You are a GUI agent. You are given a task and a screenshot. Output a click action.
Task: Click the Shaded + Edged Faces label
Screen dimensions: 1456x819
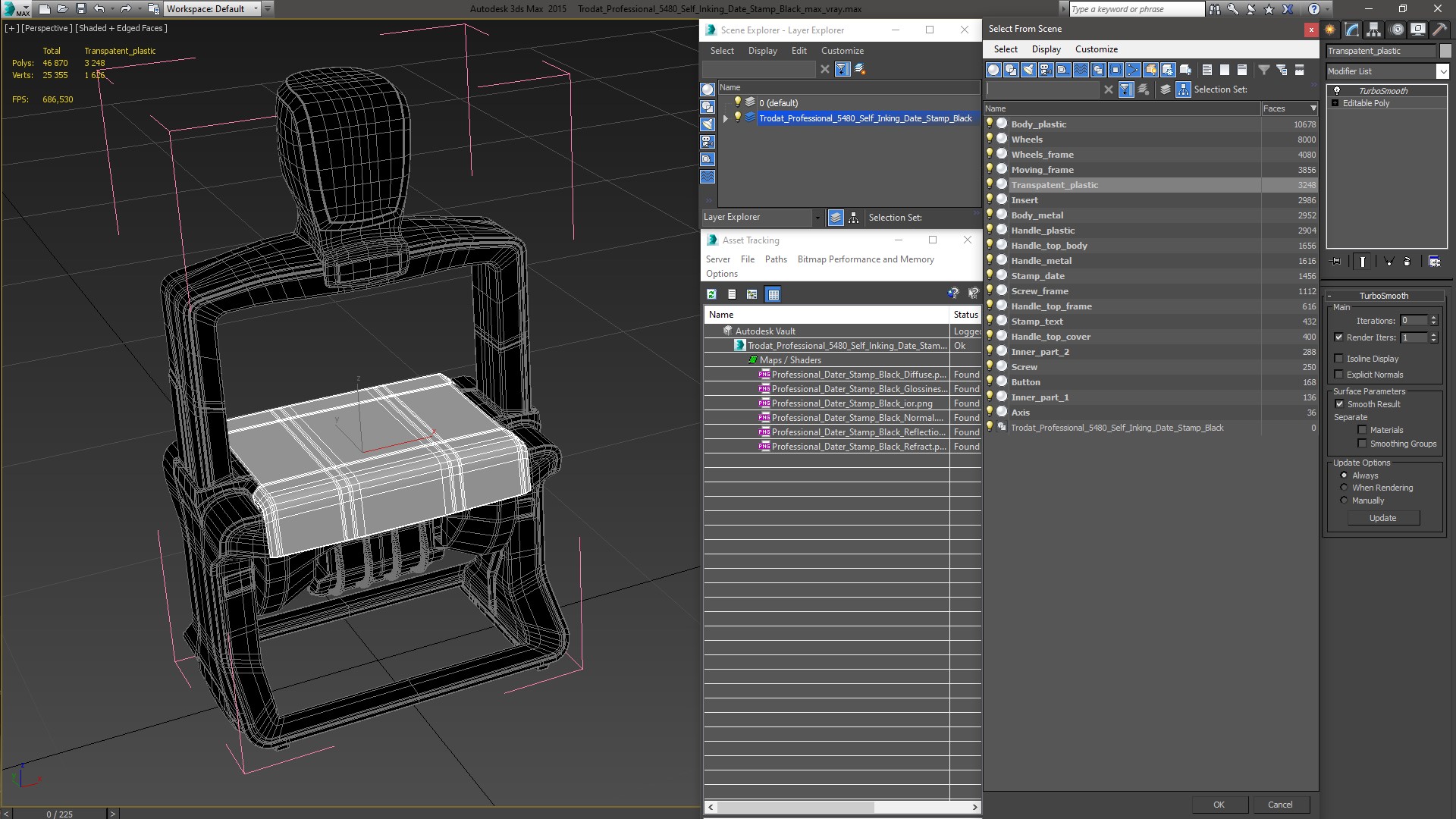click(121, 28)
